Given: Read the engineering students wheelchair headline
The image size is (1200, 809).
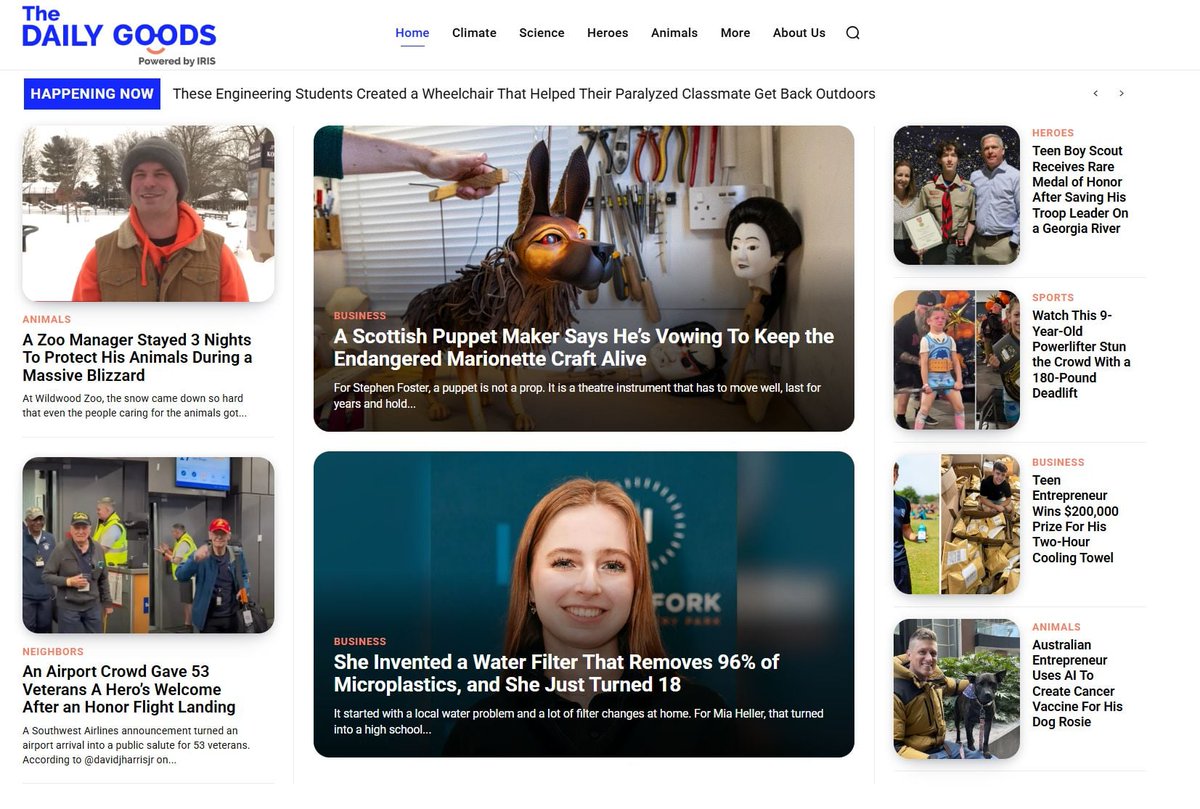Looking at the screenshot, I should pyautogui.click(x=524, y=94).
